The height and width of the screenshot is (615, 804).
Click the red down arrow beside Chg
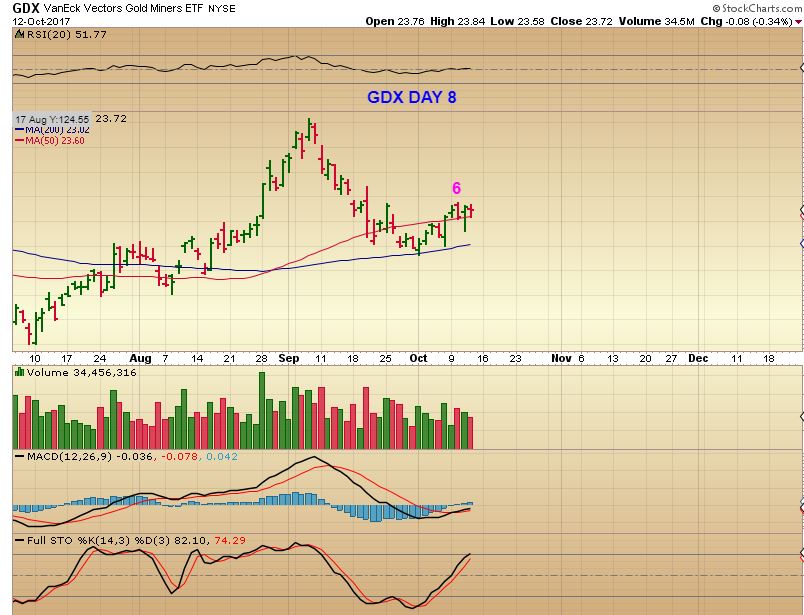(798, 22)
